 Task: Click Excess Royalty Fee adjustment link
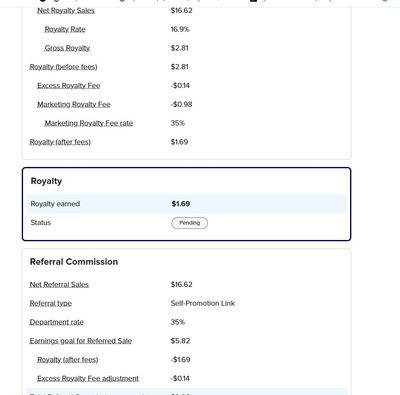coord(88,379)
